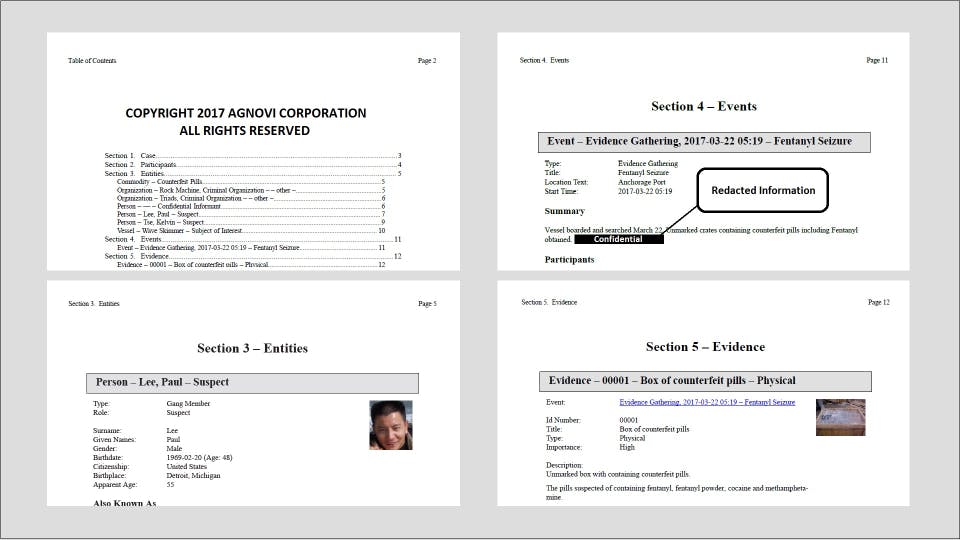Click the 'Also Known As' subheading
960x540 pixels.
click(124, 503)
